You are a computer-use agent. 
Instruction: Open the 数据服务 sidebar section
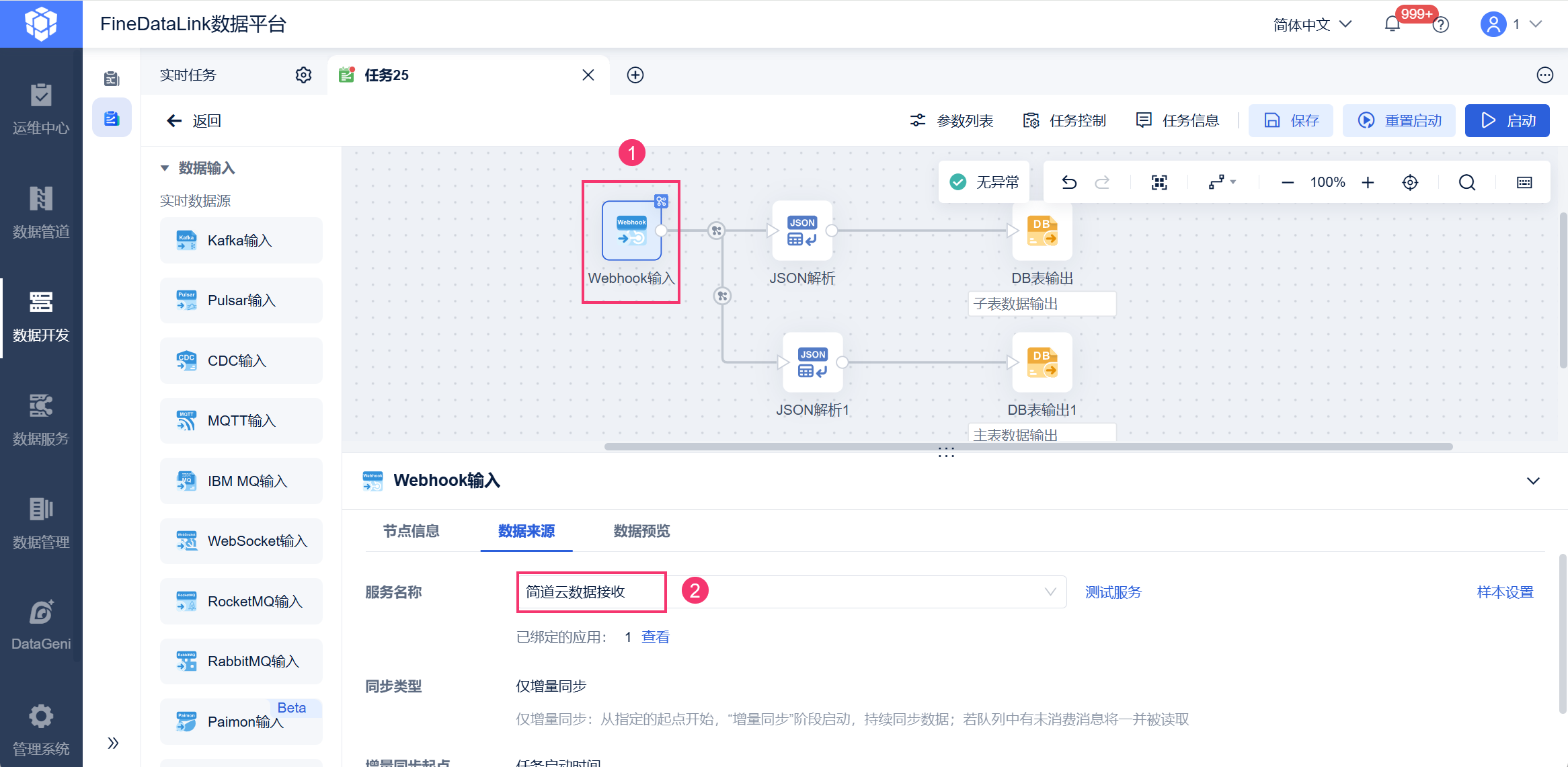(x=41, y=420)
